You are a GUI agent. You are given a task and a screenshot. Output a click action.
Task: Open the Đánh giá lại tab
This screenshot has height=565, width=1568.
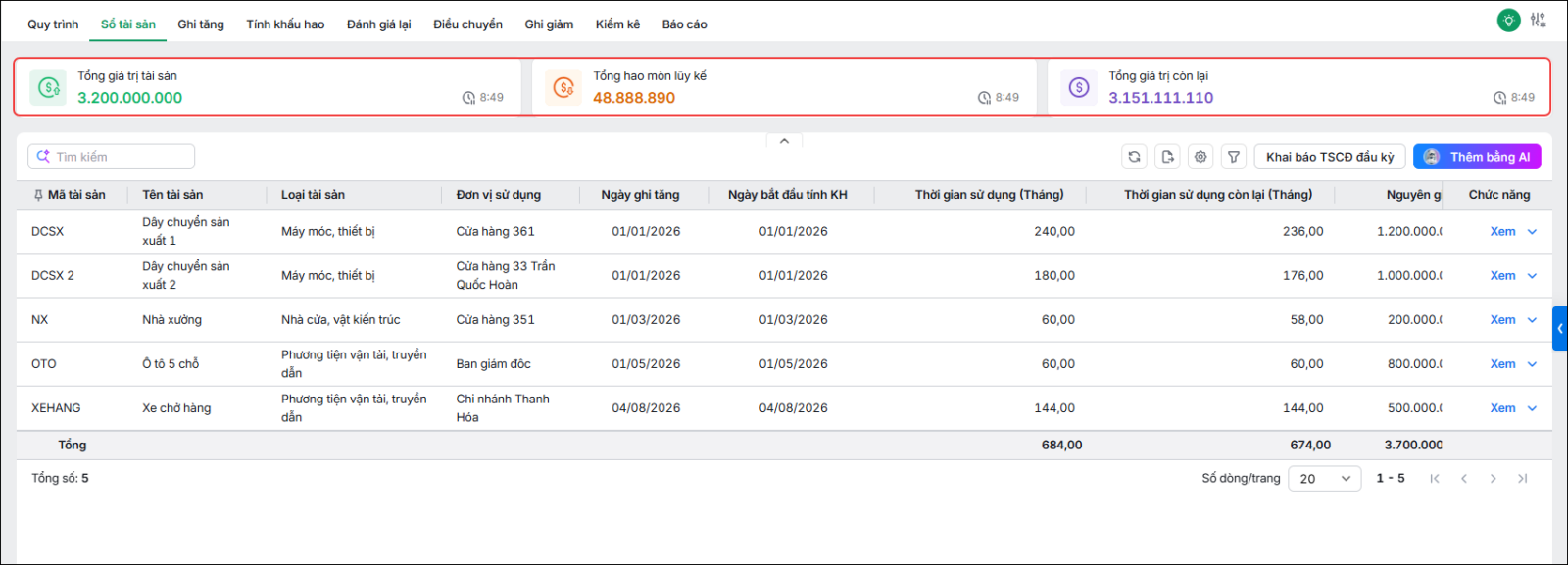[x=379, y=24]
